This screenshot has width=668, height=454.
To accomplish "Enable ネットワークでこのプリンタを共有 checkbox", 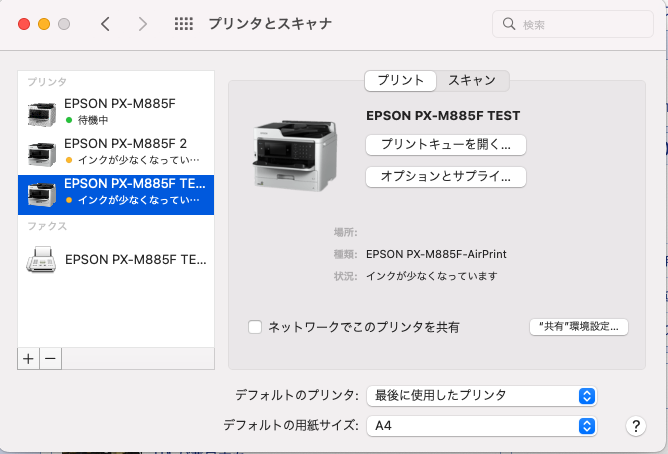I will coord(255,327).
